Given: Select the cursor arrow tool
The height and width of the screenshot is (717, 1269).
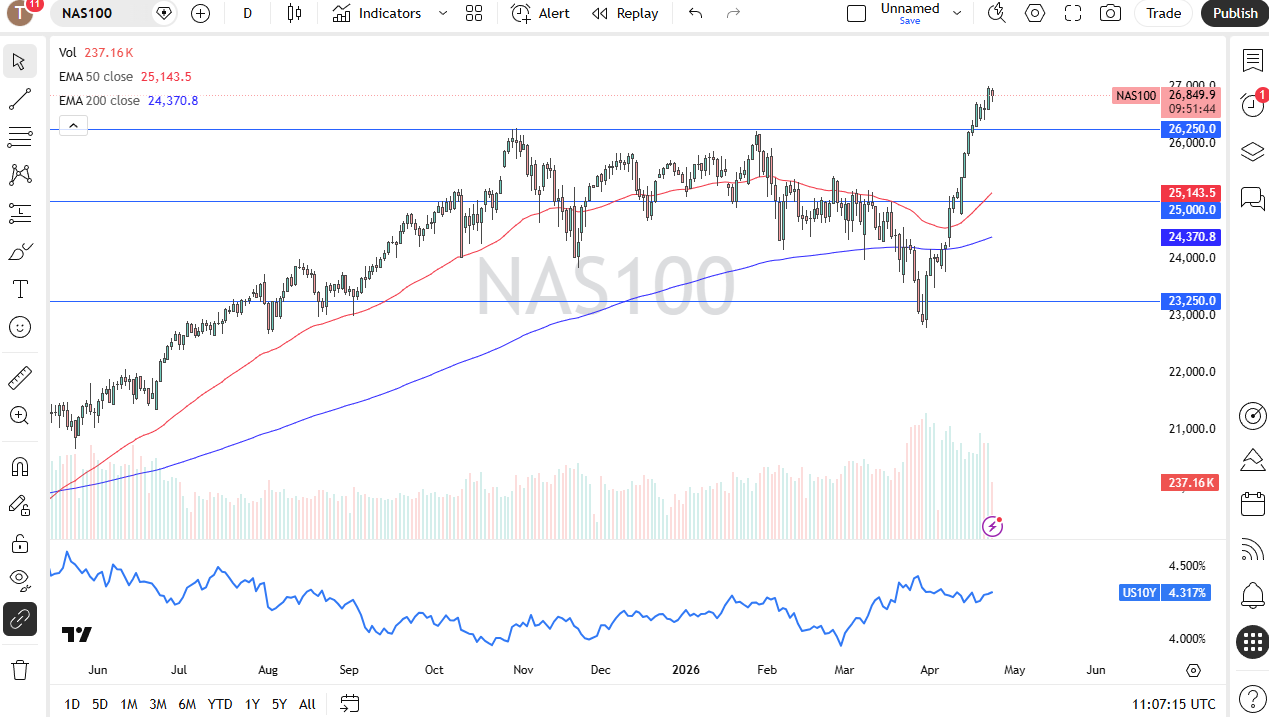Looking at the screenshot, I should point(19,61).
